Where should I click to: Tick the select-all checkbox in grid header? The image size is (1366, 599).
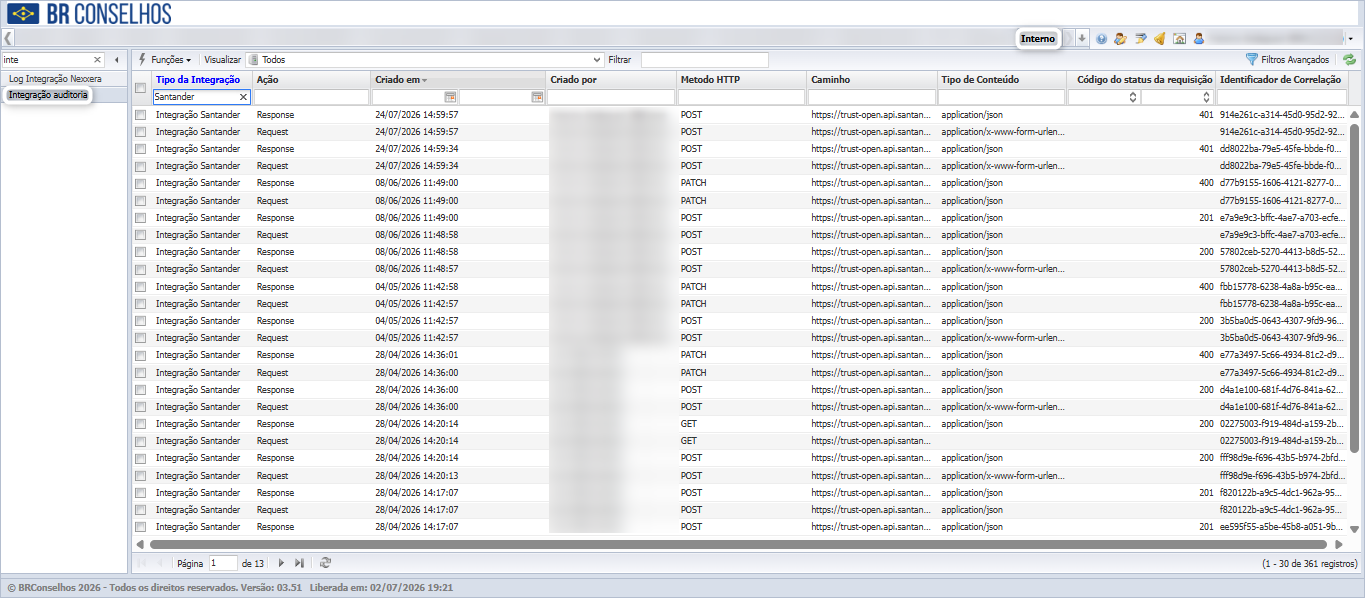(141, 88)
